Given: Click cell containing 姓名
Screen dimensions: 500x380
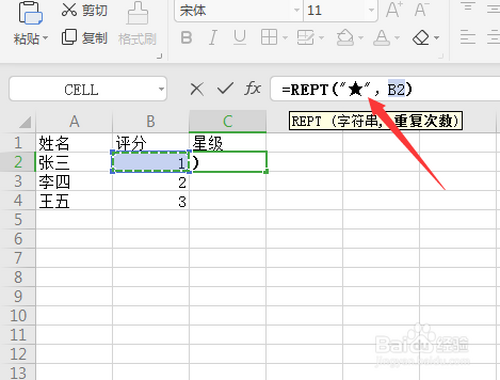Looking at the screenshot, I should pyautogui.click(x=74, y=143).
